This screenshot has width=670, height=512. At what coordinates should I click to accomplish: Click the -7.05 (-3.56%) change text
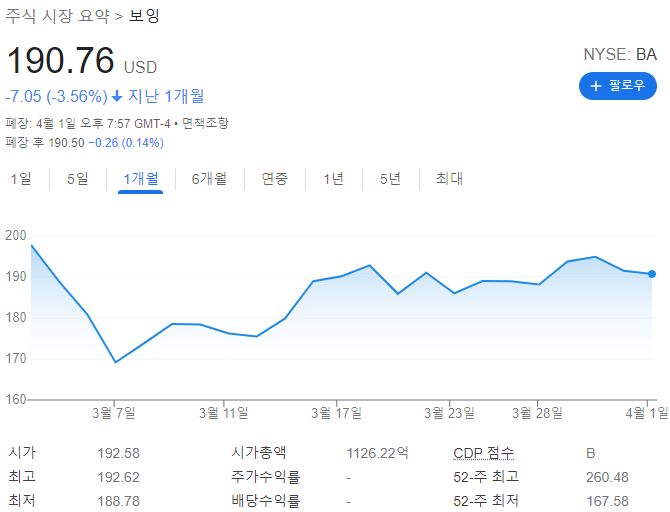[x=56, y=97]
